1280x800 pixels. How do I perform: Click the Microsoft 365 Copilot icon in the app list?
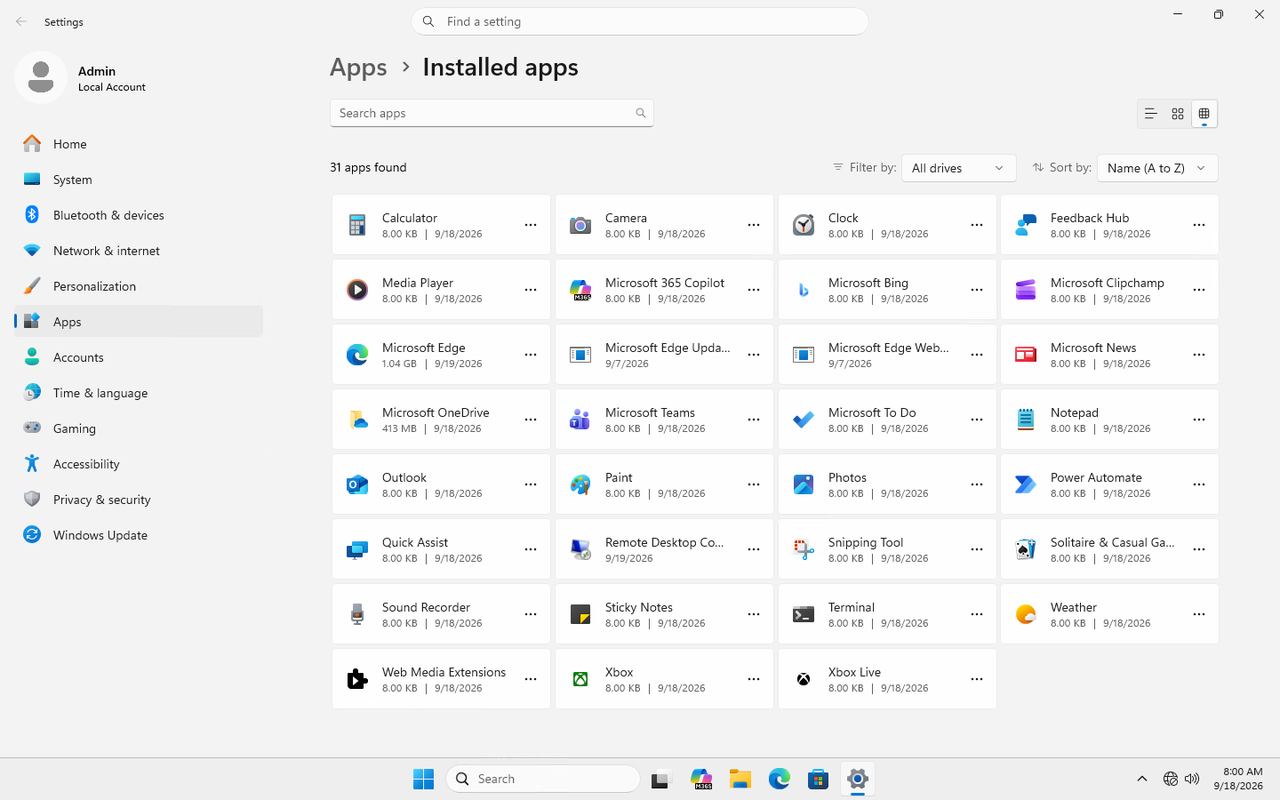[580, 290]
